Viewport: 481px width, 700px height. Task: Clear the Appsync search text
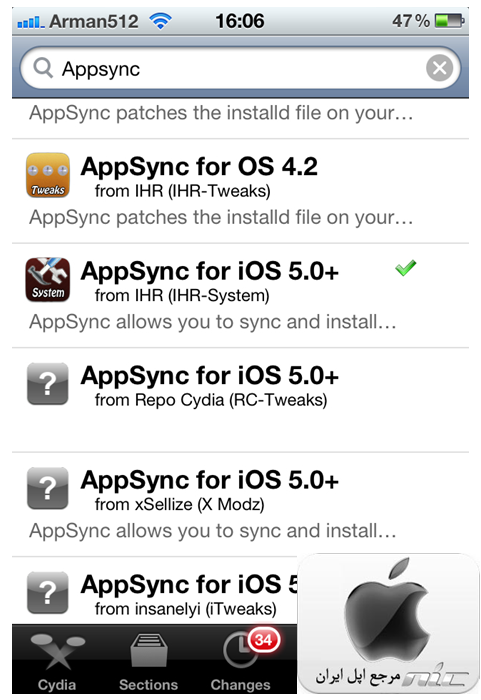coord(439,68)
